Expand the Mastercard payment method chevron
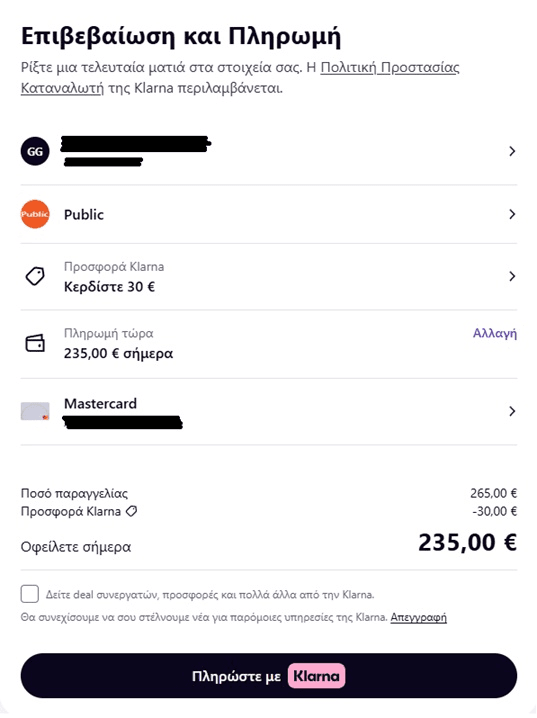This screenshot has width=537, height=718. (512, 411)
